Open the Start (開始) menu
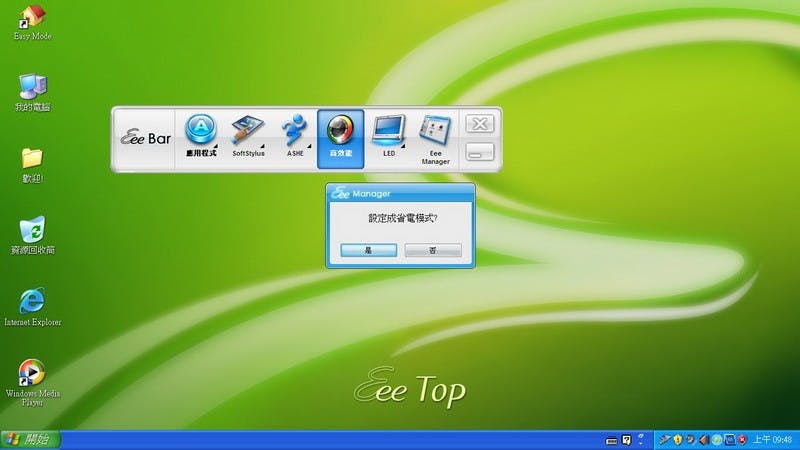Screen dimensions: 800x450 pyautogui.click(x=30, y=439)
